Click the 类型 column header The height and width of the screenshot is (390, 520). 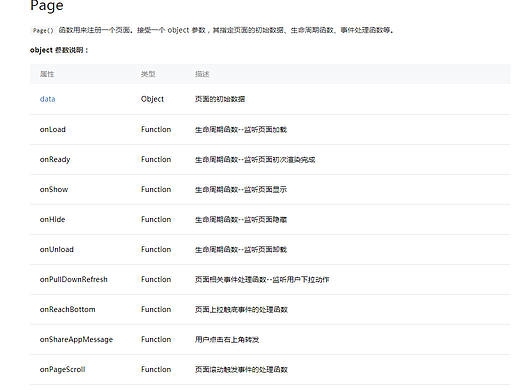pos(148,74)
